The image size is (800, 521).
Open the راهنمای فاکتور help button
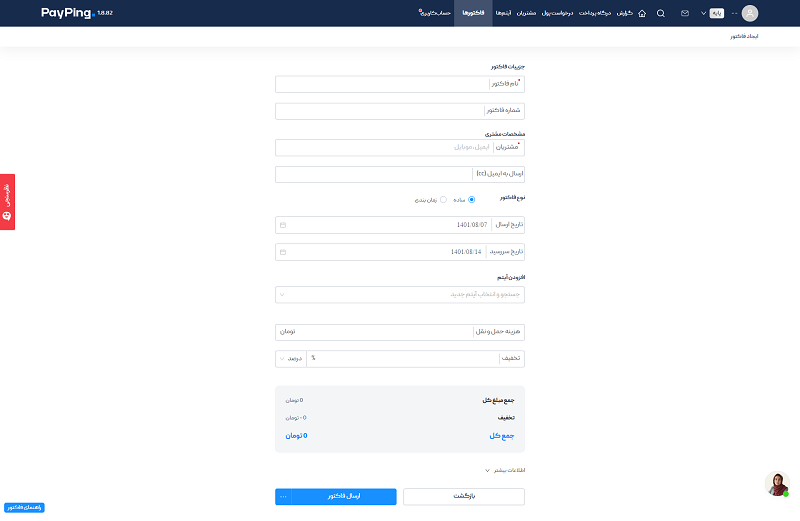pyautogui.click(x=24, y=507)
